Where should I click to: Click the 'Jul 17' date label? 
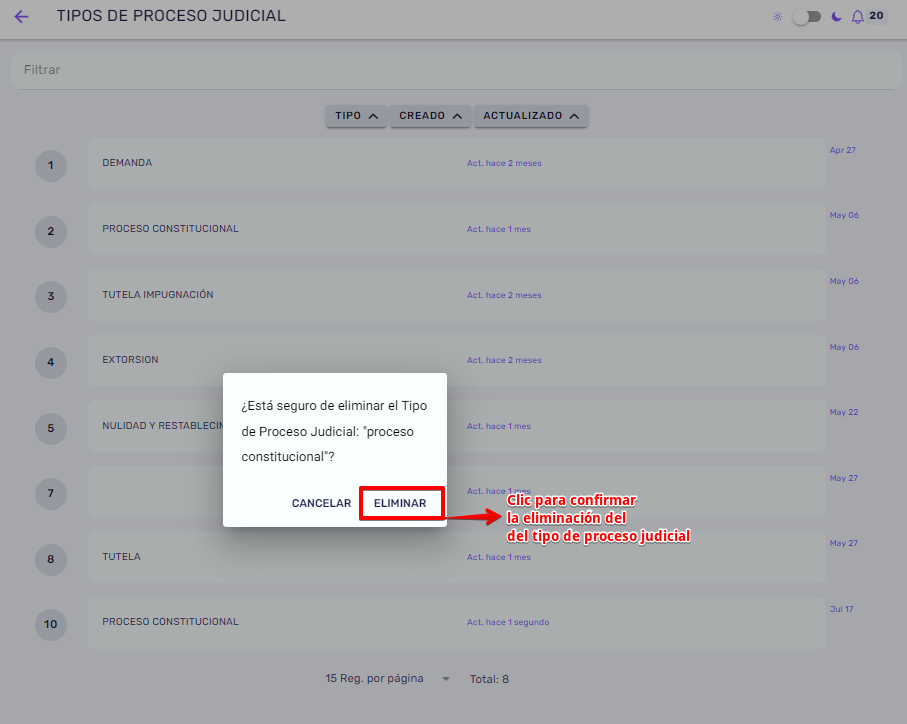(841, 609)
